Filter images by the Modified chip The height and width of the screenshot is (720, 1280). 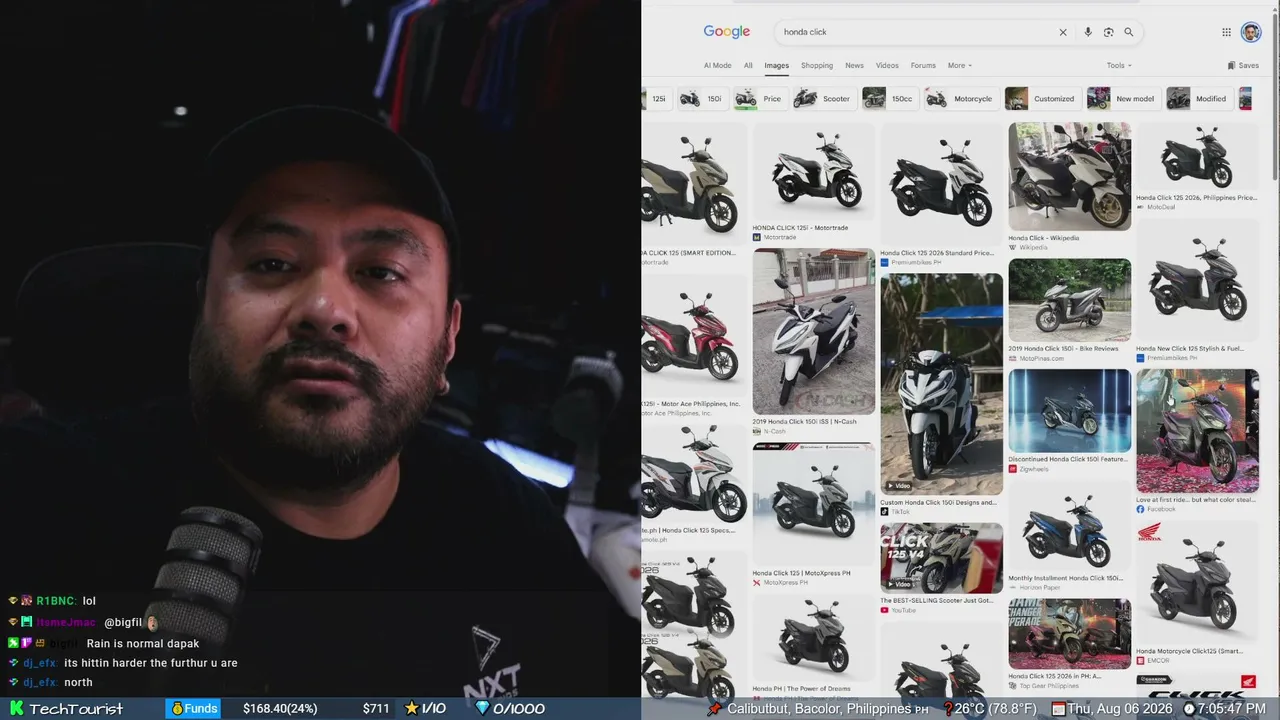[x=1198, y=99]
